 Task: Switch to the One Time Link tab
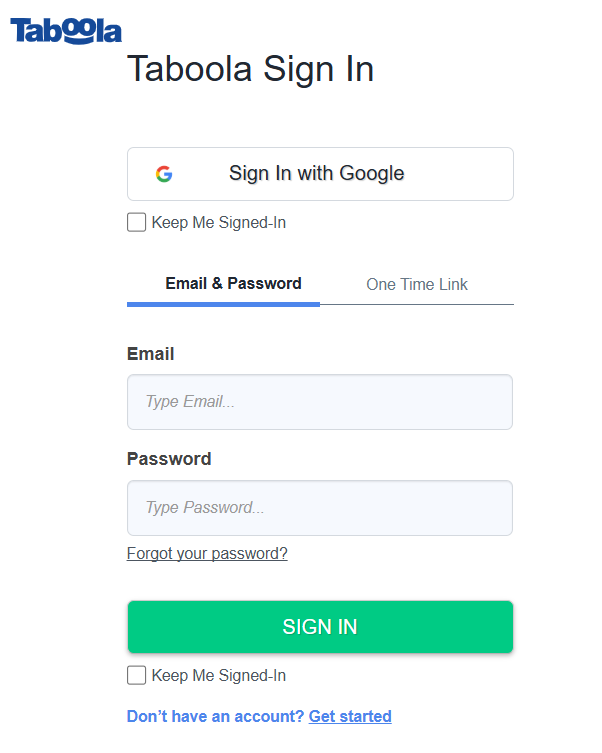click(417, 284)
